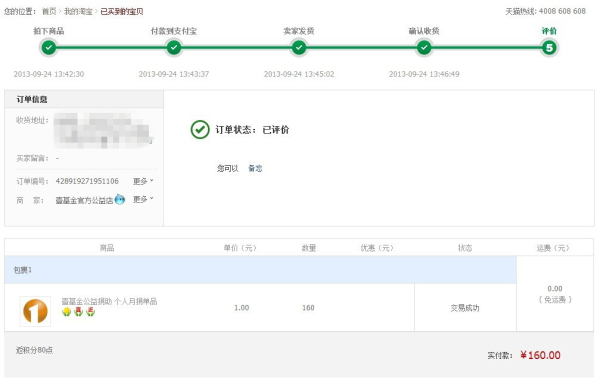Click the 备忘 link
The image size is (600, 381).
pyautogui.click(x=255, y=168)
